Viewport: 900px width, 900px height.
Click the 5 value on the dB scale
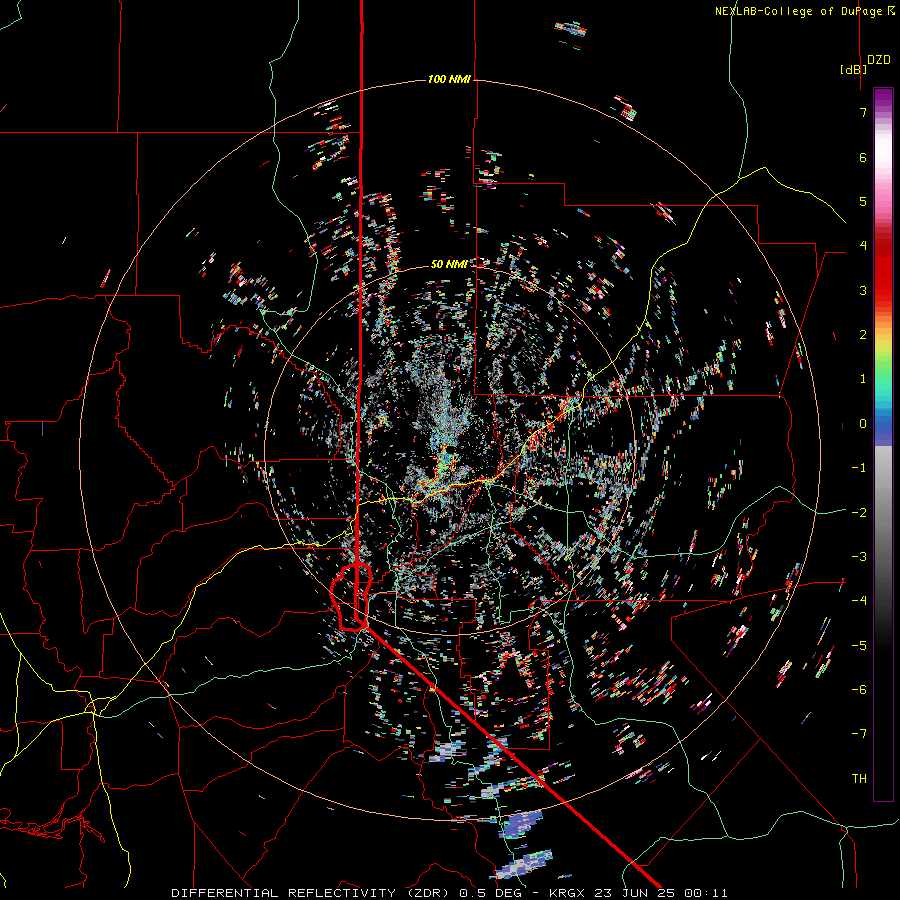tap(863, 201)
